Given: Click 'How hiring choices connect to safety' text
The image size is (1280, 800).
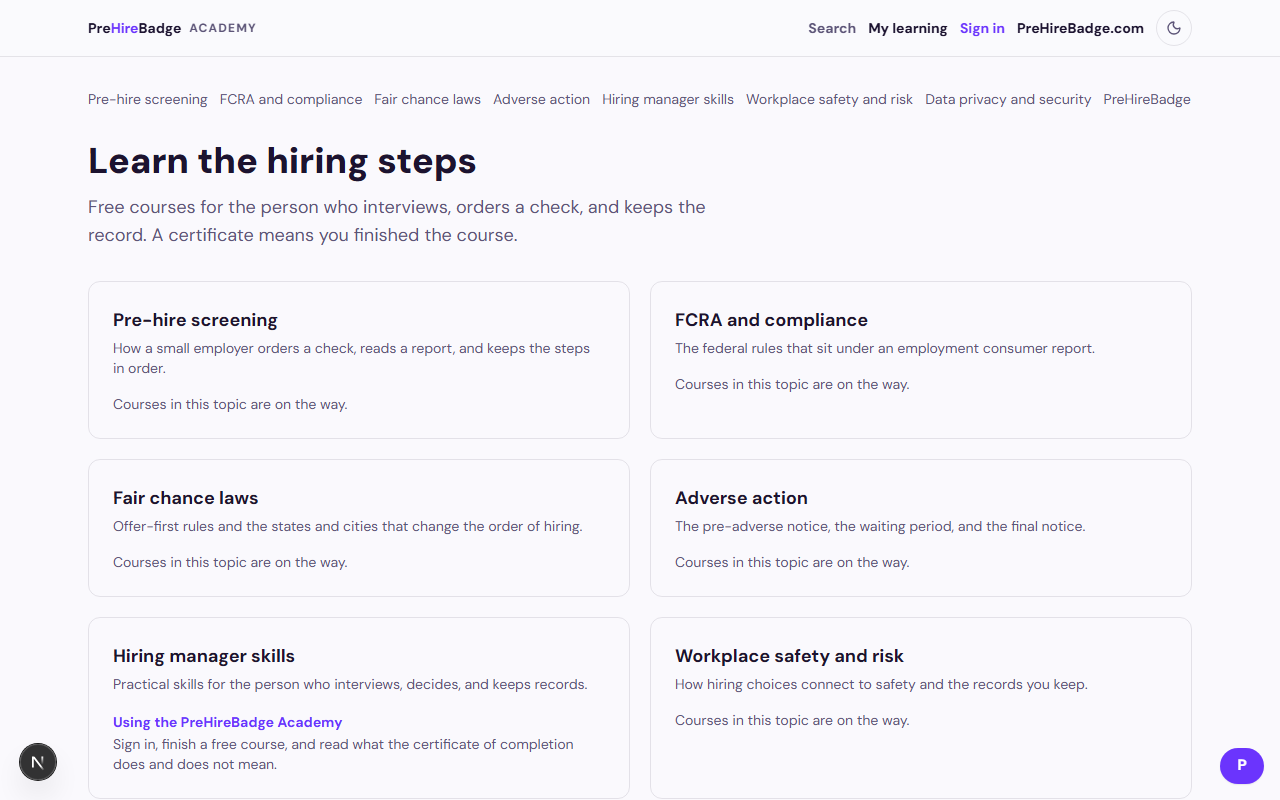Looking at the screenshot, I should click(x=881, y=685).
